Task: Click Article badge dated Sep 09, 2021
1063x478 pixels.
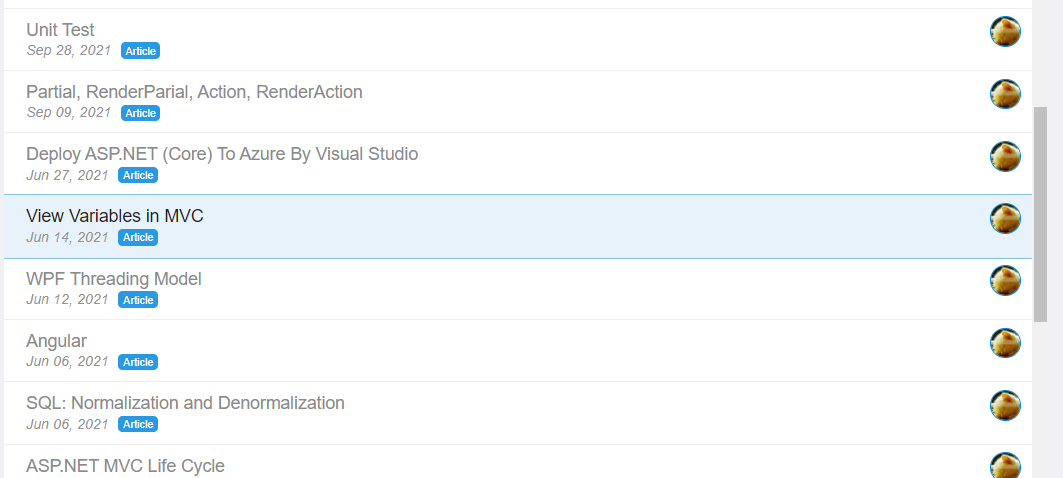Action: tap(140, 113)
